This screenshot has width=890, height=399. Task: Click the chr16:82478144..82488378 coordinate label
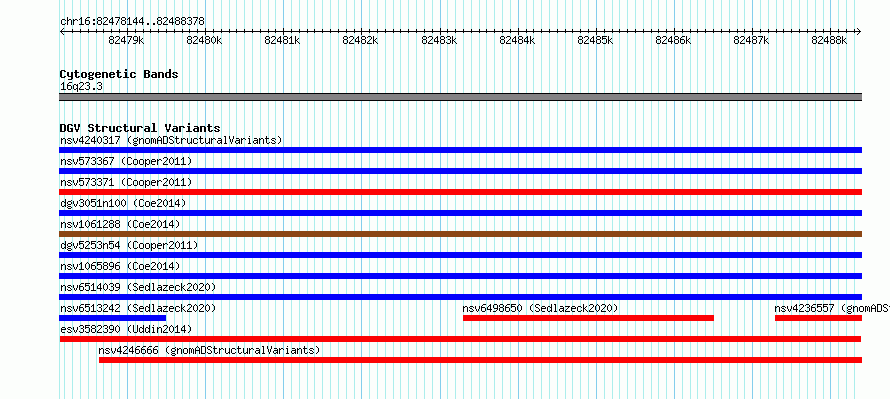132,22
